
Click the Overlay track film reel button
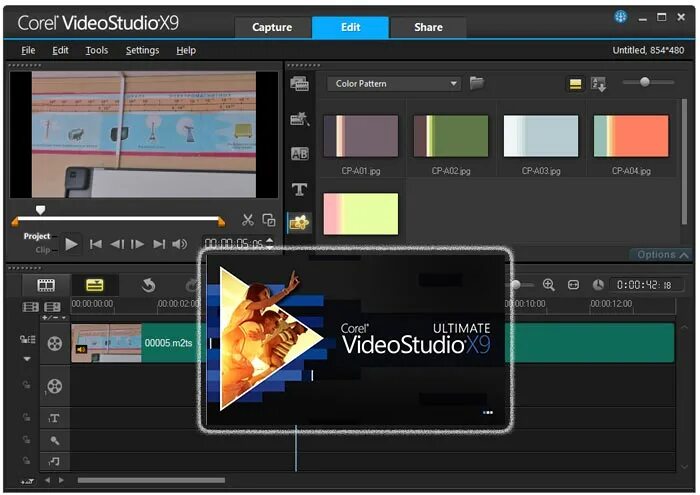click(x=55, y=386)
